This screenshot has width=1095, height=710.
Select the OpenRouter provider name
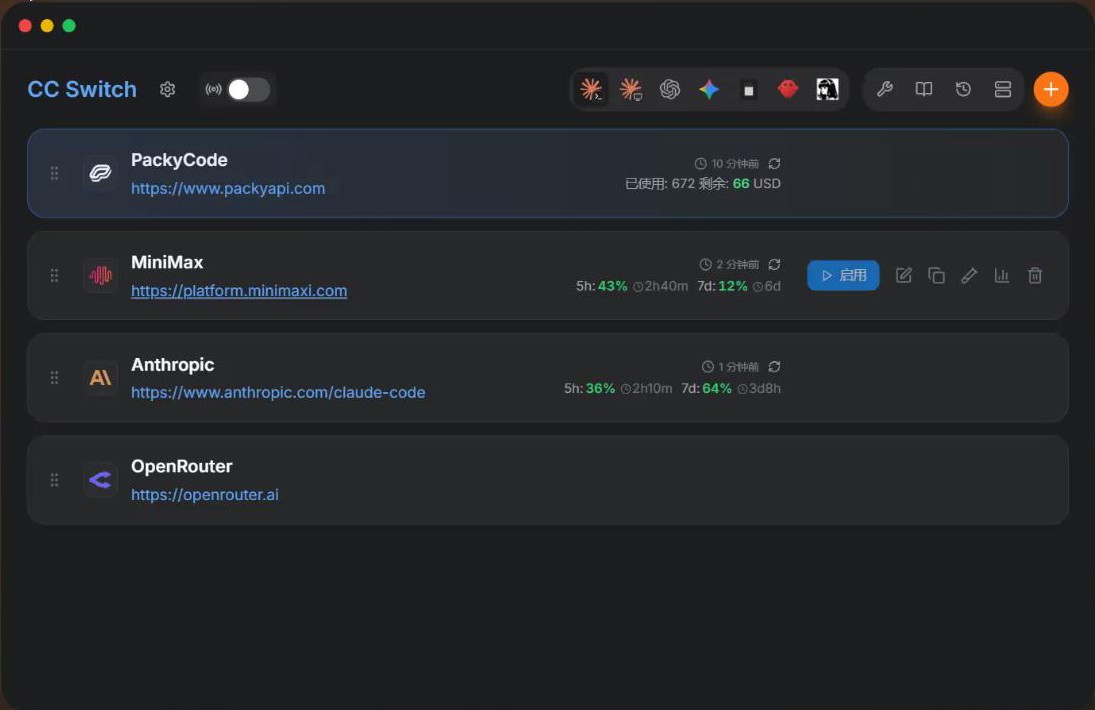click(182, 466)
